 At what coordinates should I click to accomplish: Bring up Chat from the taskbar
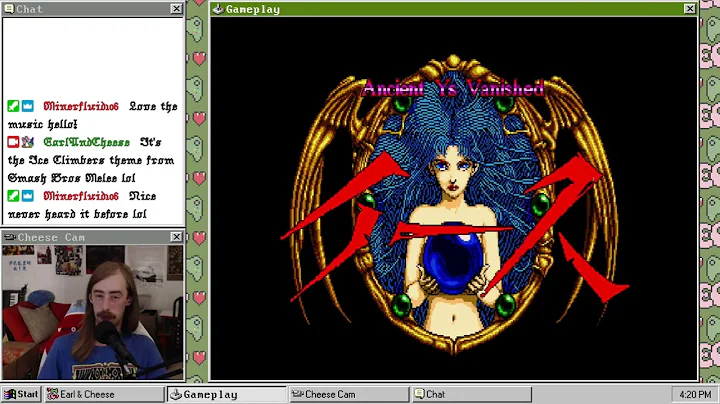point(472,394)
